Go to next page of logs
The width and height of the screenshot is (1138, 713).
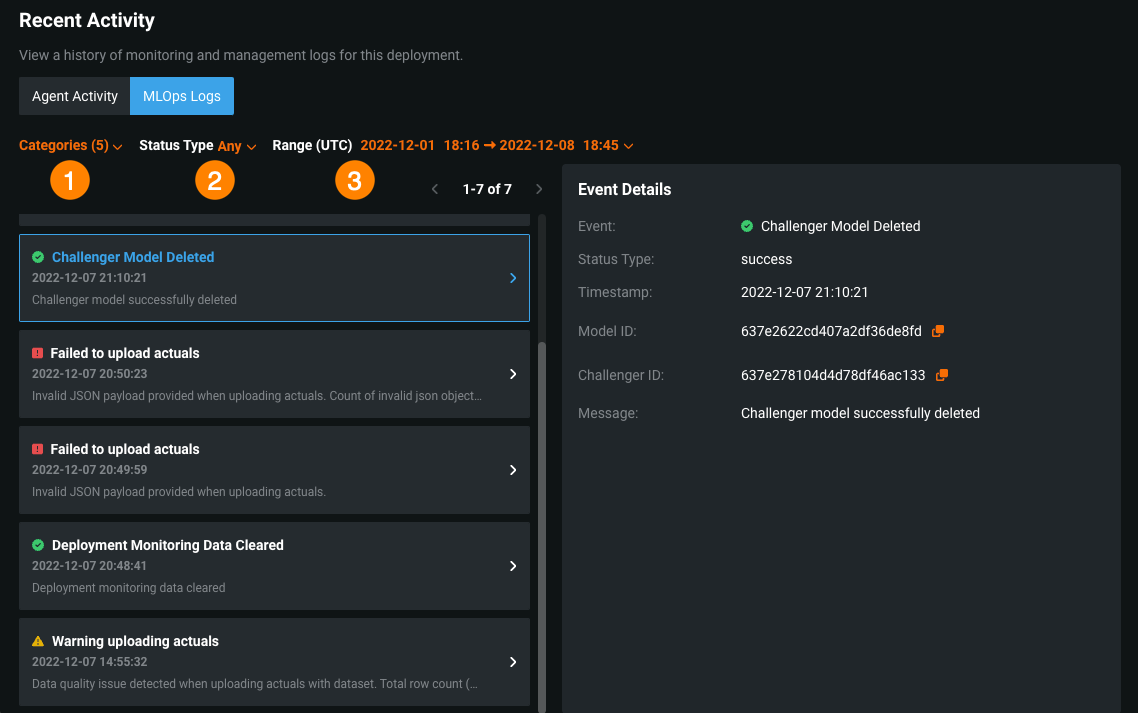pyautogui.click(x=539, y=189)
